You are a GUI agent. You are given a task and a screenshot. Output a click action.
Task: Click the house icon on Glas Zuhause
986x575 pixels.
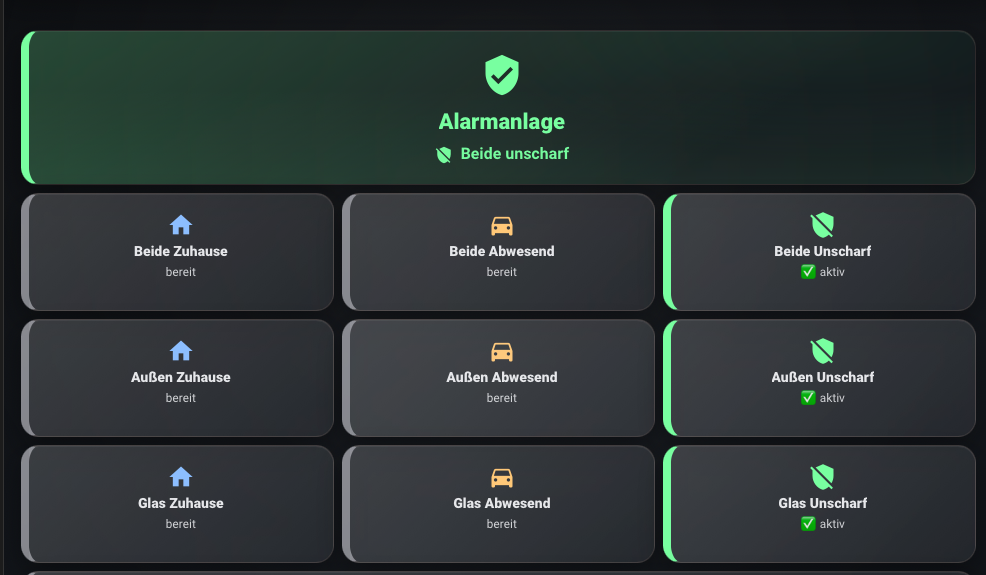(181, 477)
